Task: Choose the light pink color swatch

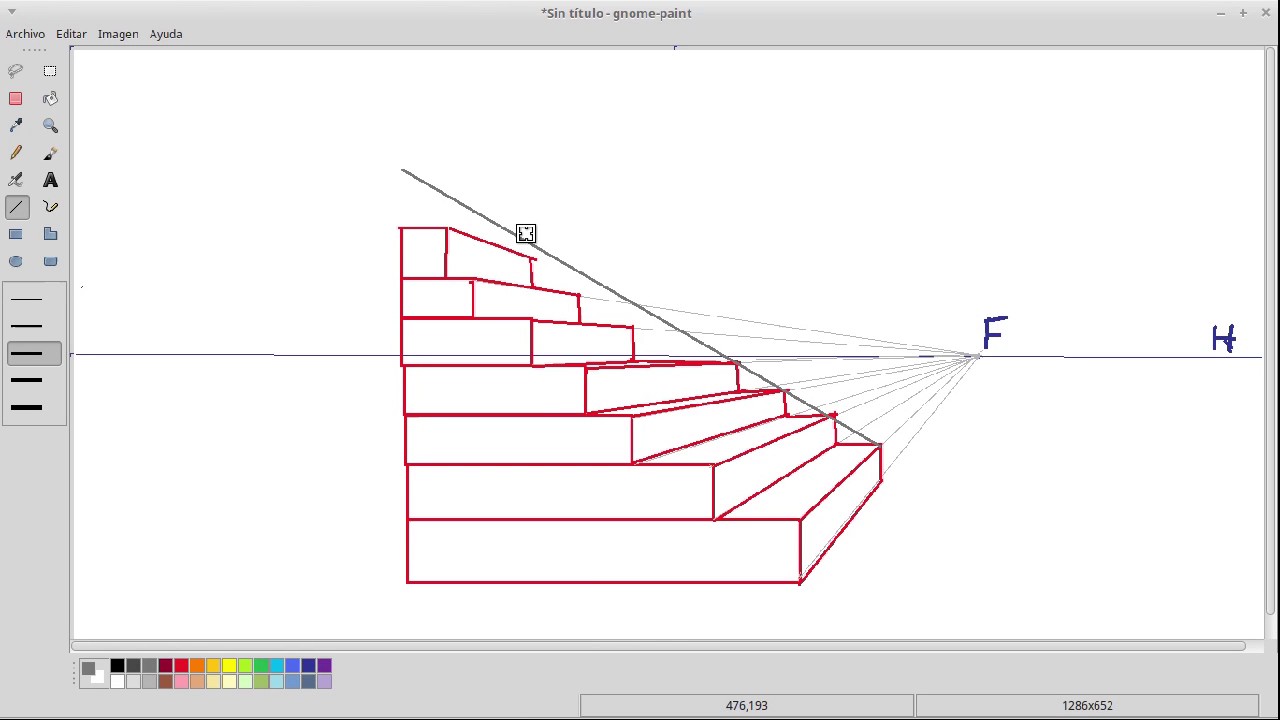Action: [x=181, y=681]
